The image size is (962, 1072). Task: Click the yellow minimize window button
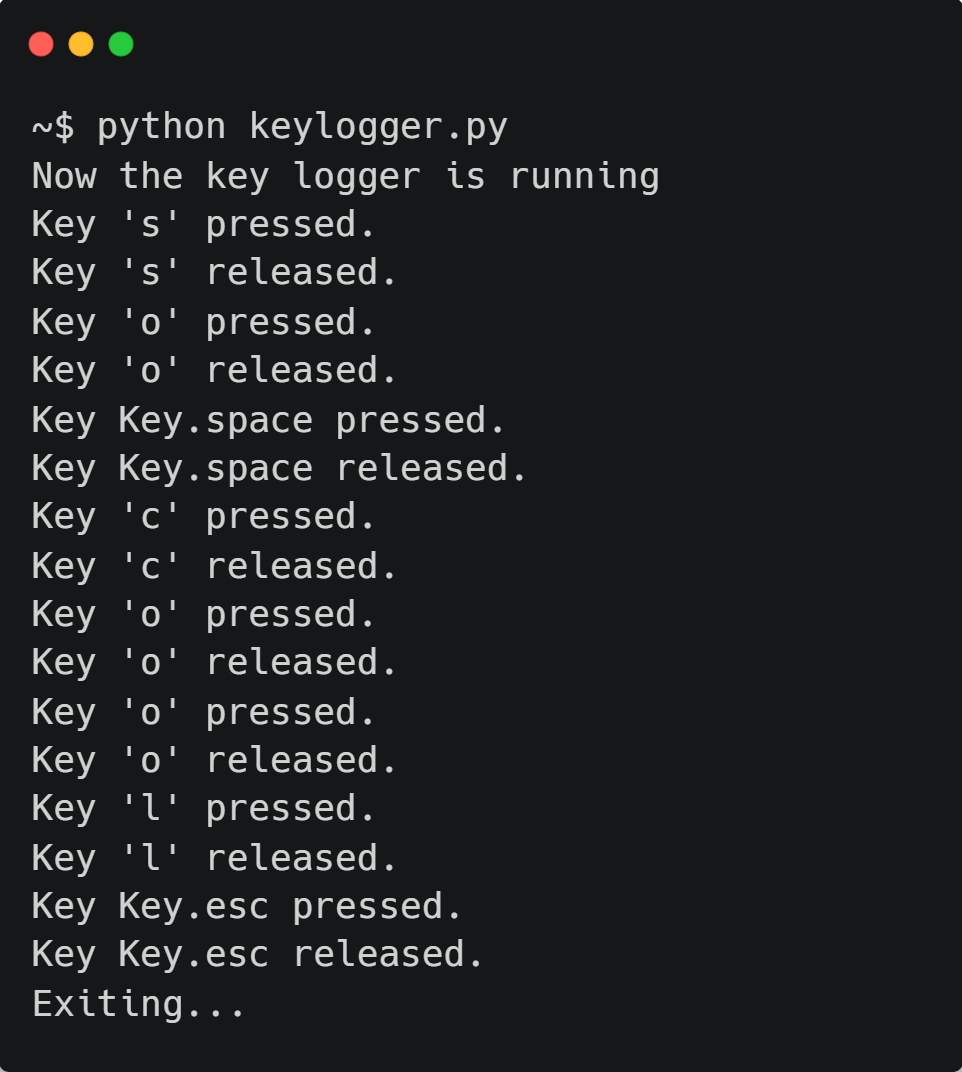(x=81, y=44)
